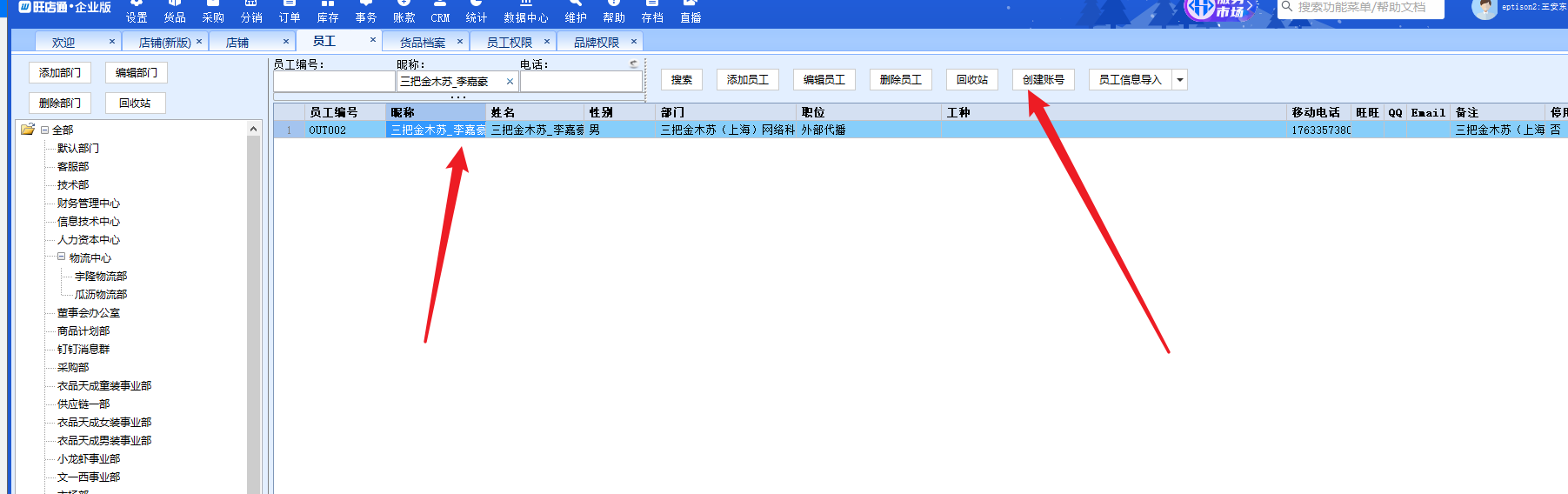Clear the 昵称 filter with the x icon
This screenshot has width=1568, height=494.
(x=510, y=82)
